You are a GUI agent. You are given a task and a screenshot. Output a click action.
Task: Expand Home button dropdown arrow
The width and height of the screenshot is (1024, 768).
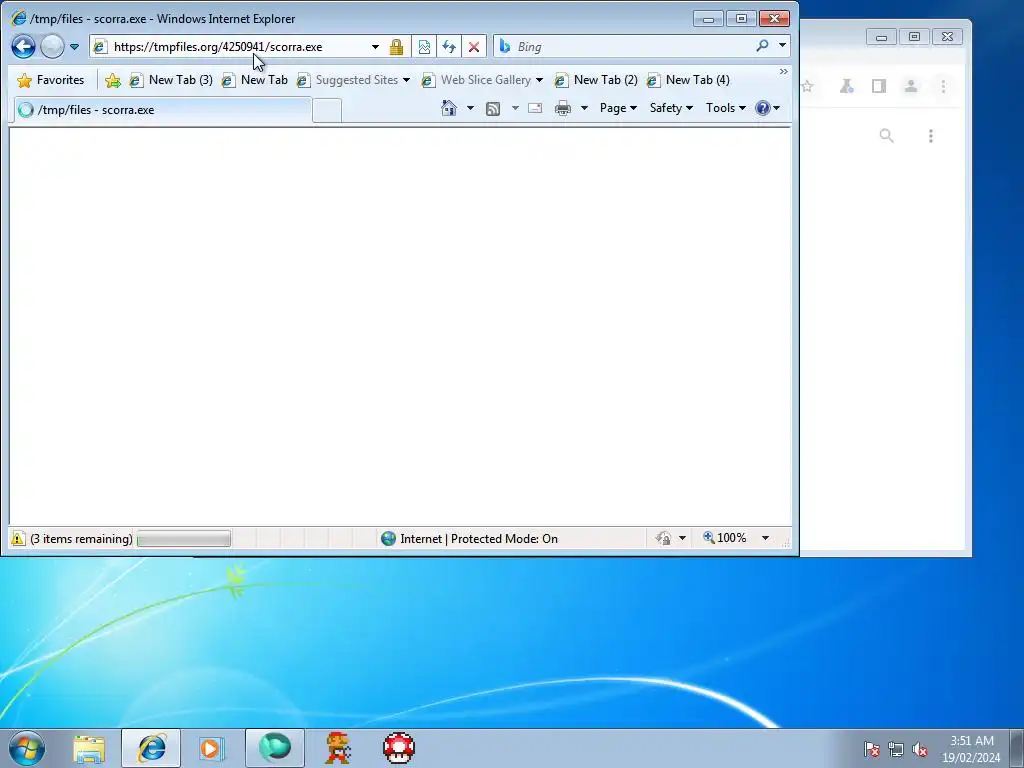pos(470,108)
